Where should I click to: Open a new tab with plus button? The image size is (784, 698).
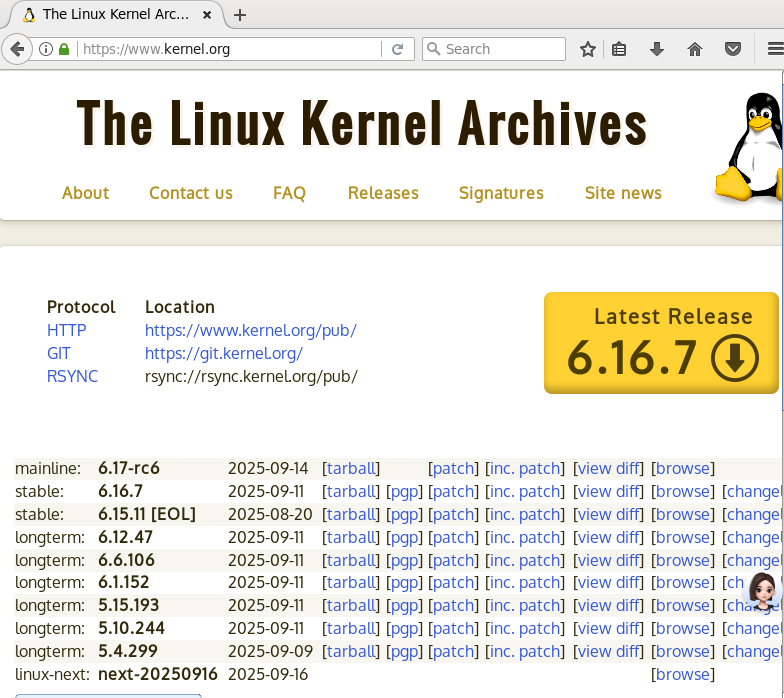click(x=240, y=15)
